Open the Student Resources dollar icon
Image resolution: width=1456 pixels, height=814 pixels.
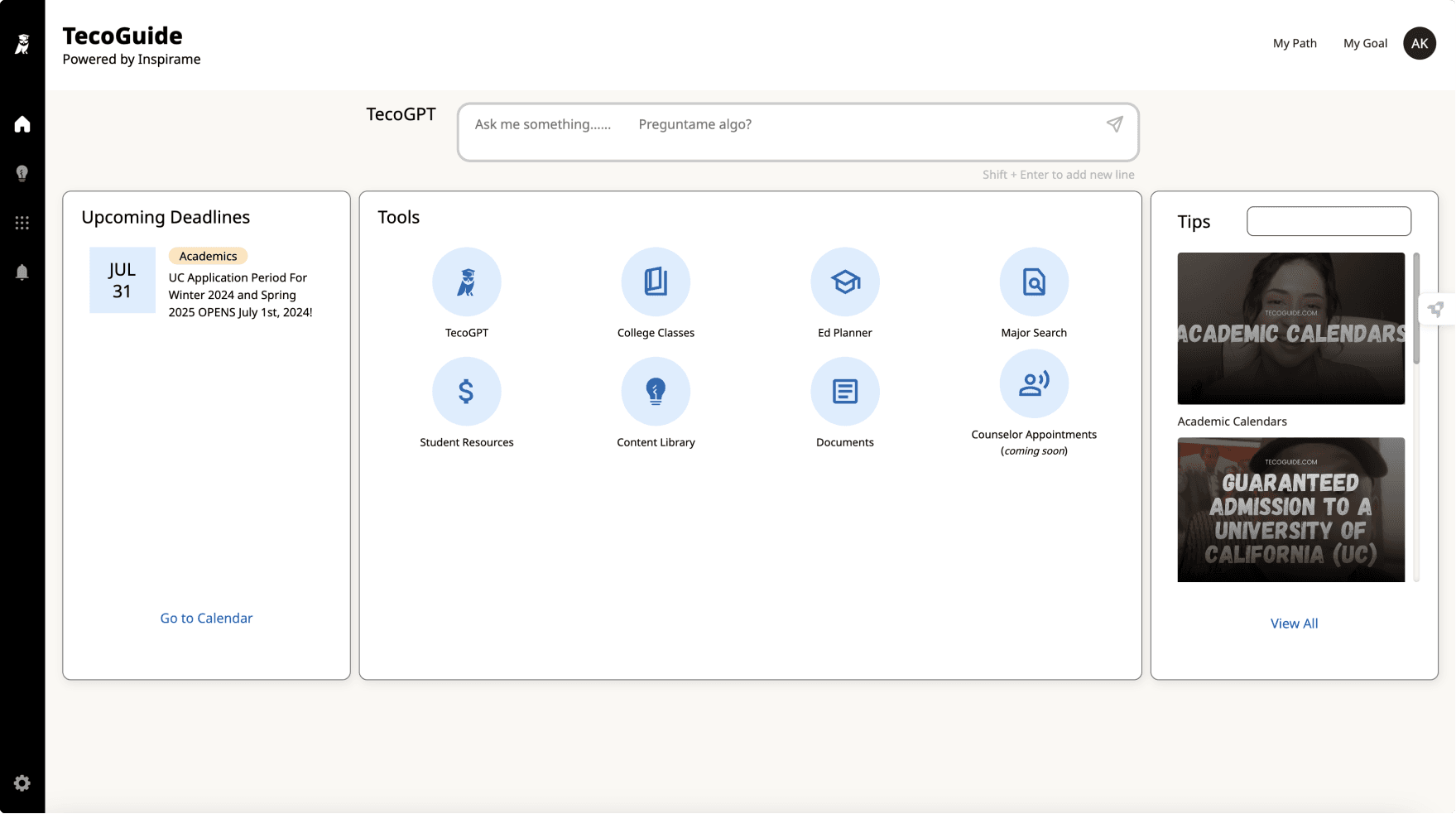[467, 391]
